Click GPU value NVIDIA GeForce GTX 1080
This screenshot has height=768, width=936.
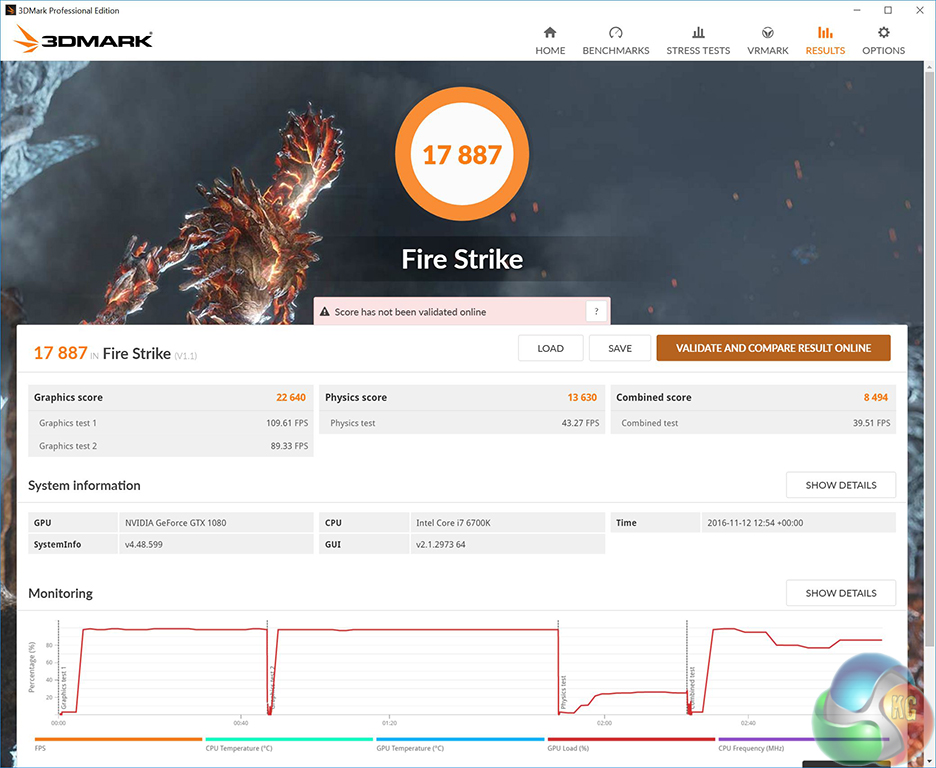click(x=176, y=523)
